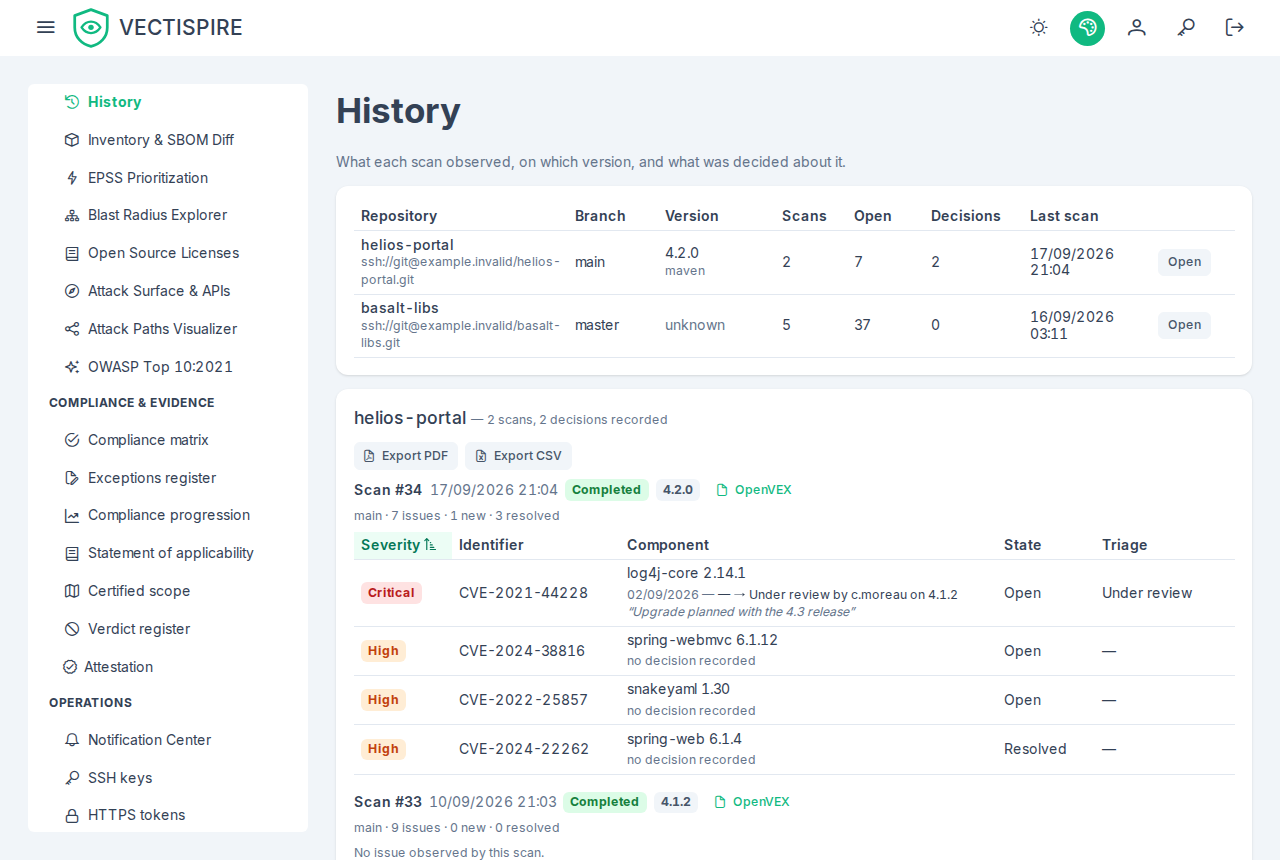Export helios-portal history as CSV
This screenshot has width=1280, height=860.
pos(518,456)
